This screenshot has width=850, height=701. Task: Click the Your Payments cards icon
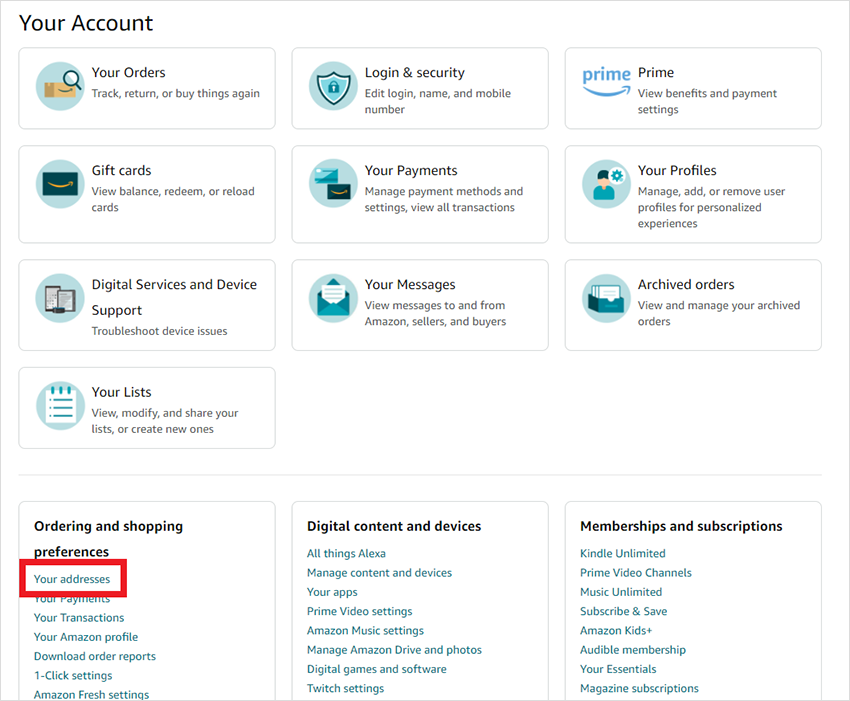(333, 184)
